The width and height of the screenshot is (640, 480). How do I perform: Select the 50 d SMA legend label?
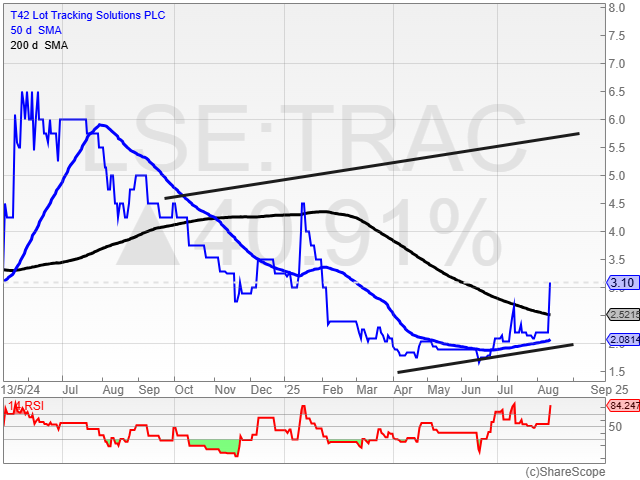(36, 30)
